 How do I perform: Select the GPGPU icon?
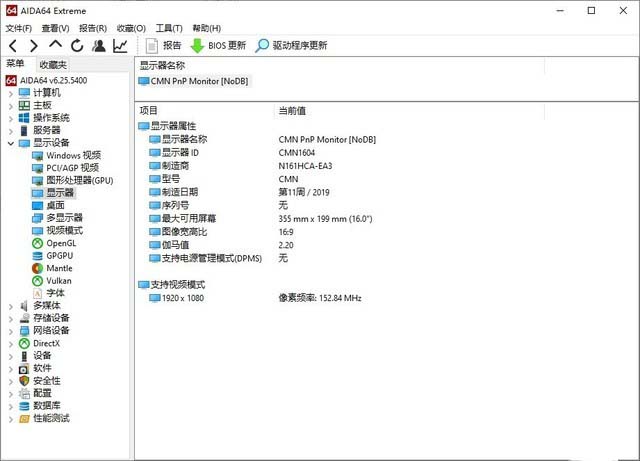(38, 256)
